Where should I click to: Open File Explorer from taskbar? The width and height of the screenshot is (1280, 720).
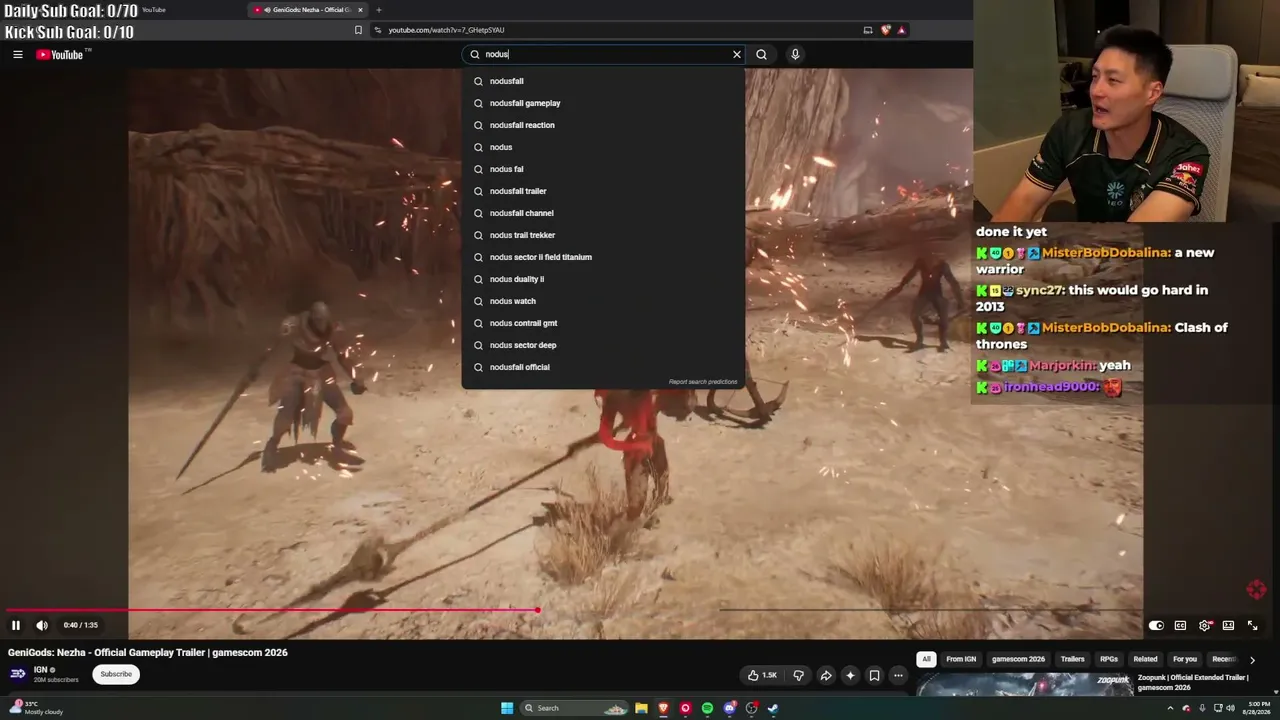pyautogui.click(x=641, y=709)
